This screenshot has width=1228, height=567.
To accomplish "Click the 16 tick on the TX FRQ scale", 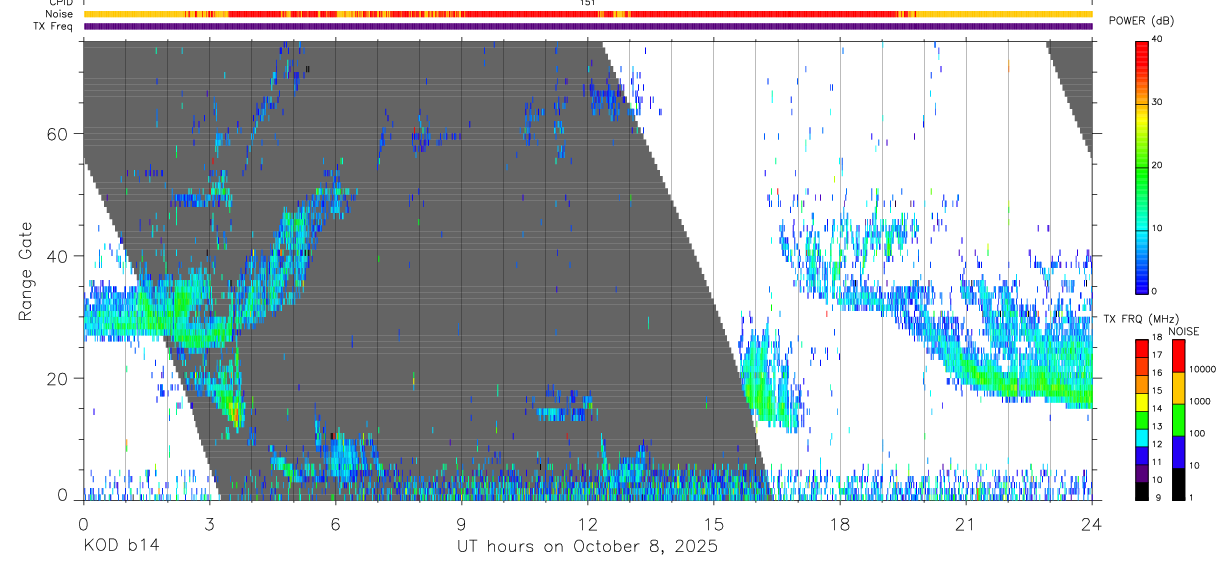I will click(1157, 373).
